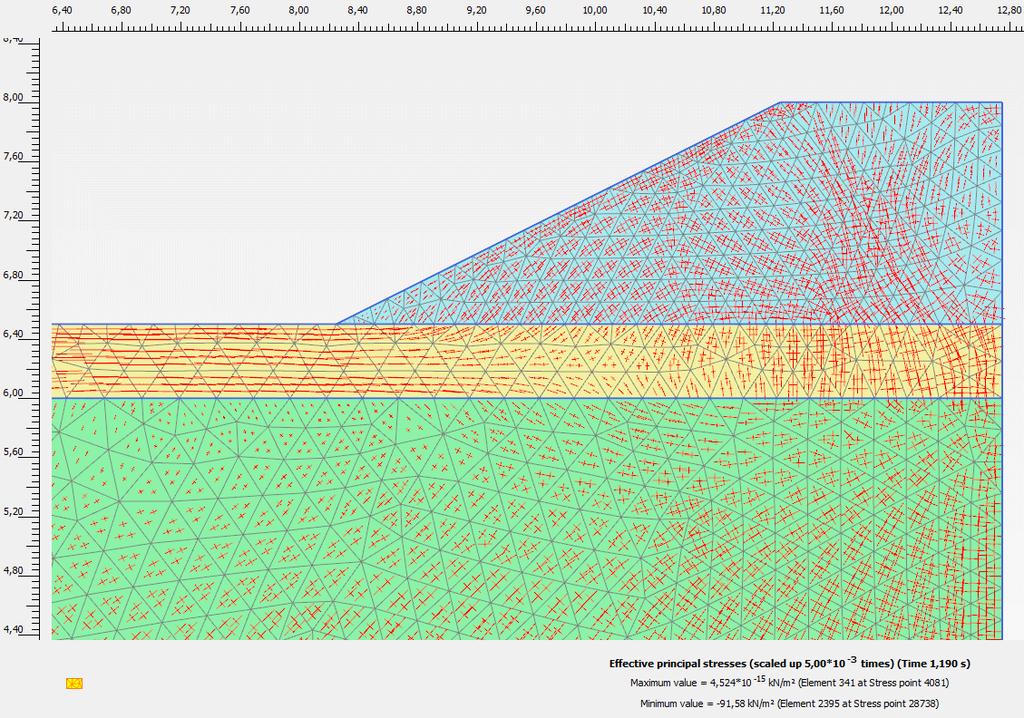Click the 4,40 label on the vertical ruler

point(13,630)
